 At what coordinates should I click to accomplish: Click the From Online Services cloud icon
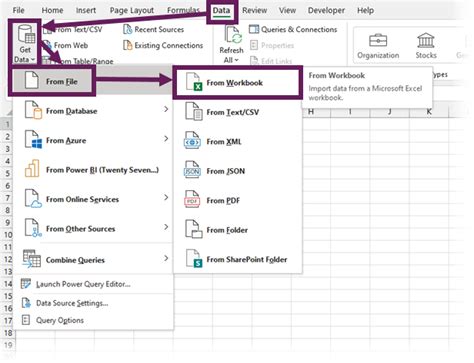33,199
